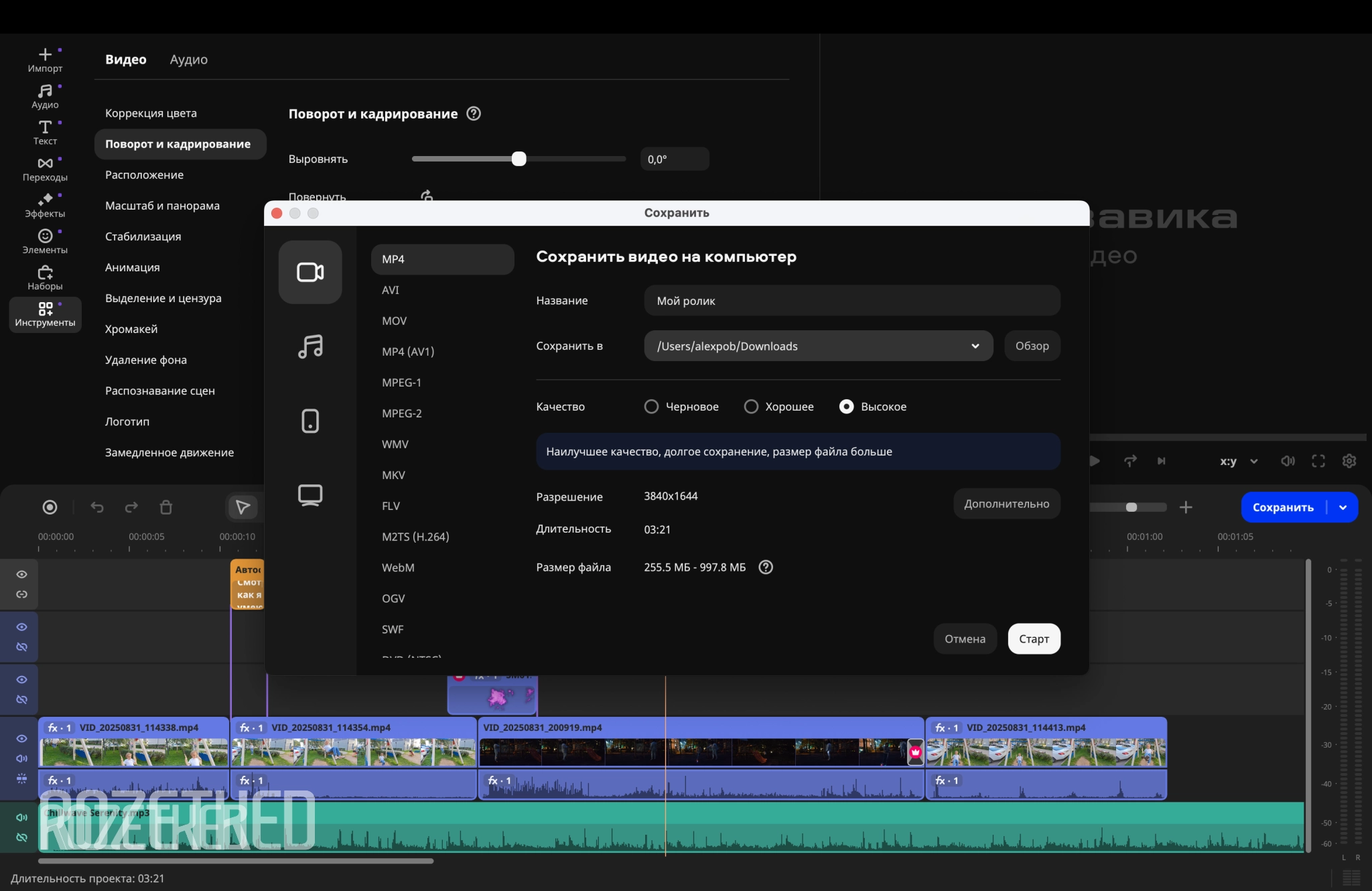Hide the top subtitle track eye icon
This screenshot has width=1372, height=891.
click(x=21, y=574)
